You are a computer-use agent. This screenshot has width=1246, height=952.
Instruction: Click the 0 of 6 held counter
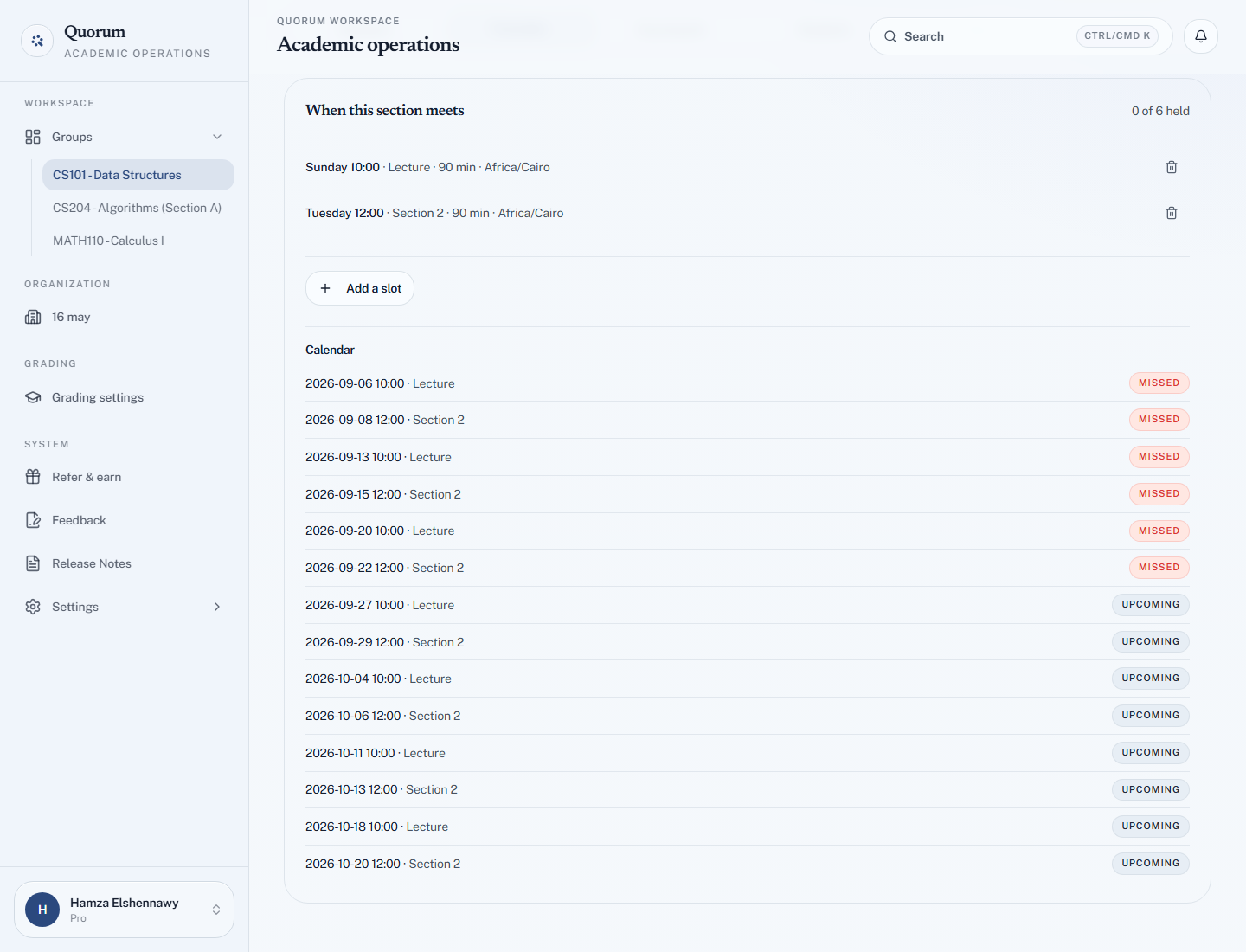[x=1160, y=111]
